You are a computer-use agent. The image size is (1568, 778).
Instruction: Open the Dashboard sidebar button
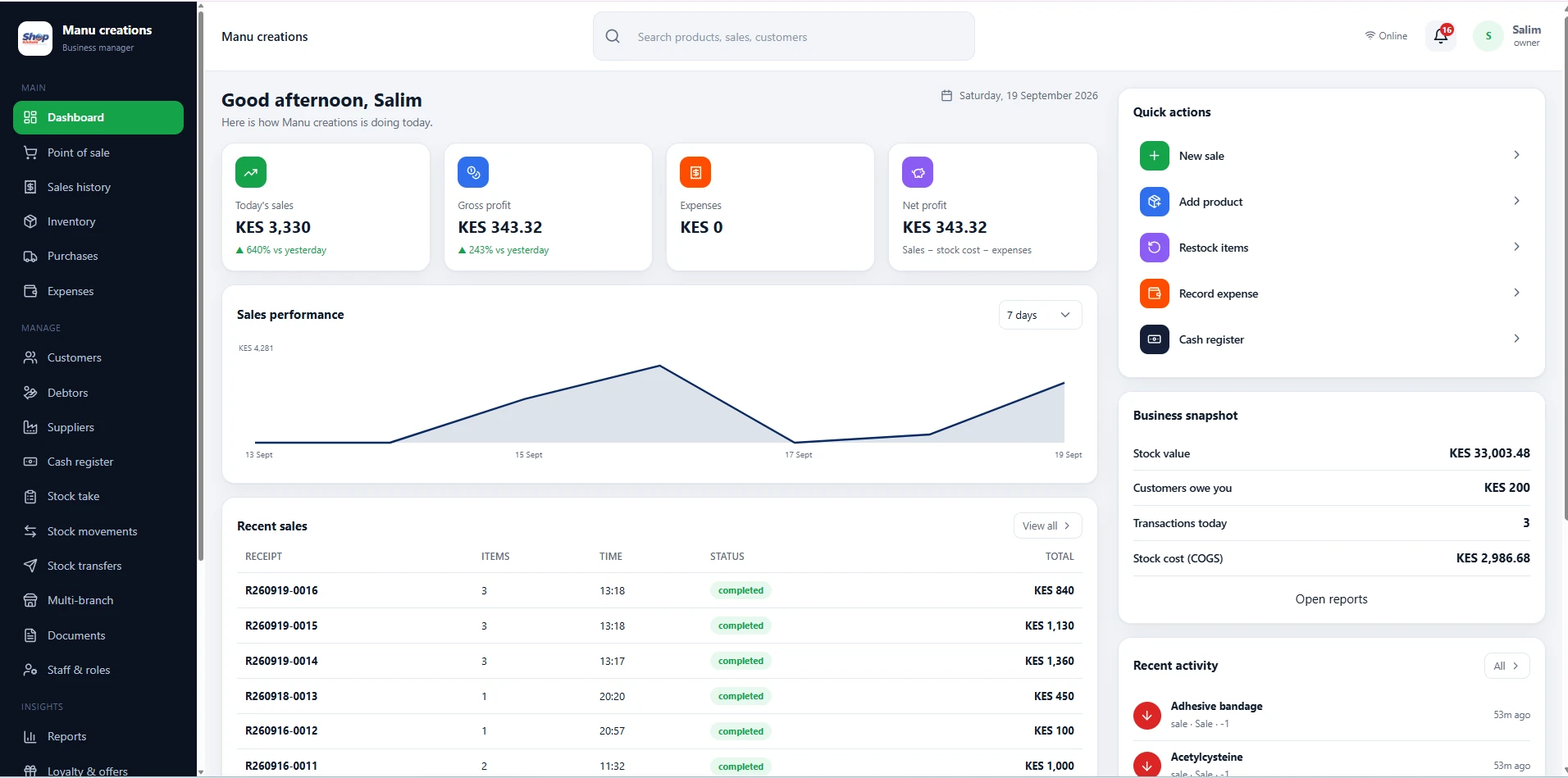[98, 117]
